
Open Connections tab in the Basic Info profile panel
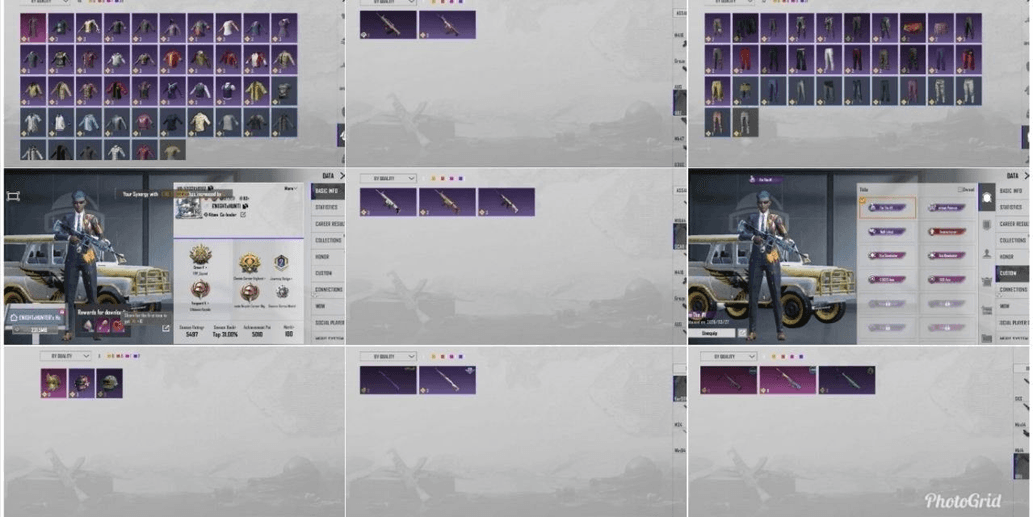tap(327, 290)
